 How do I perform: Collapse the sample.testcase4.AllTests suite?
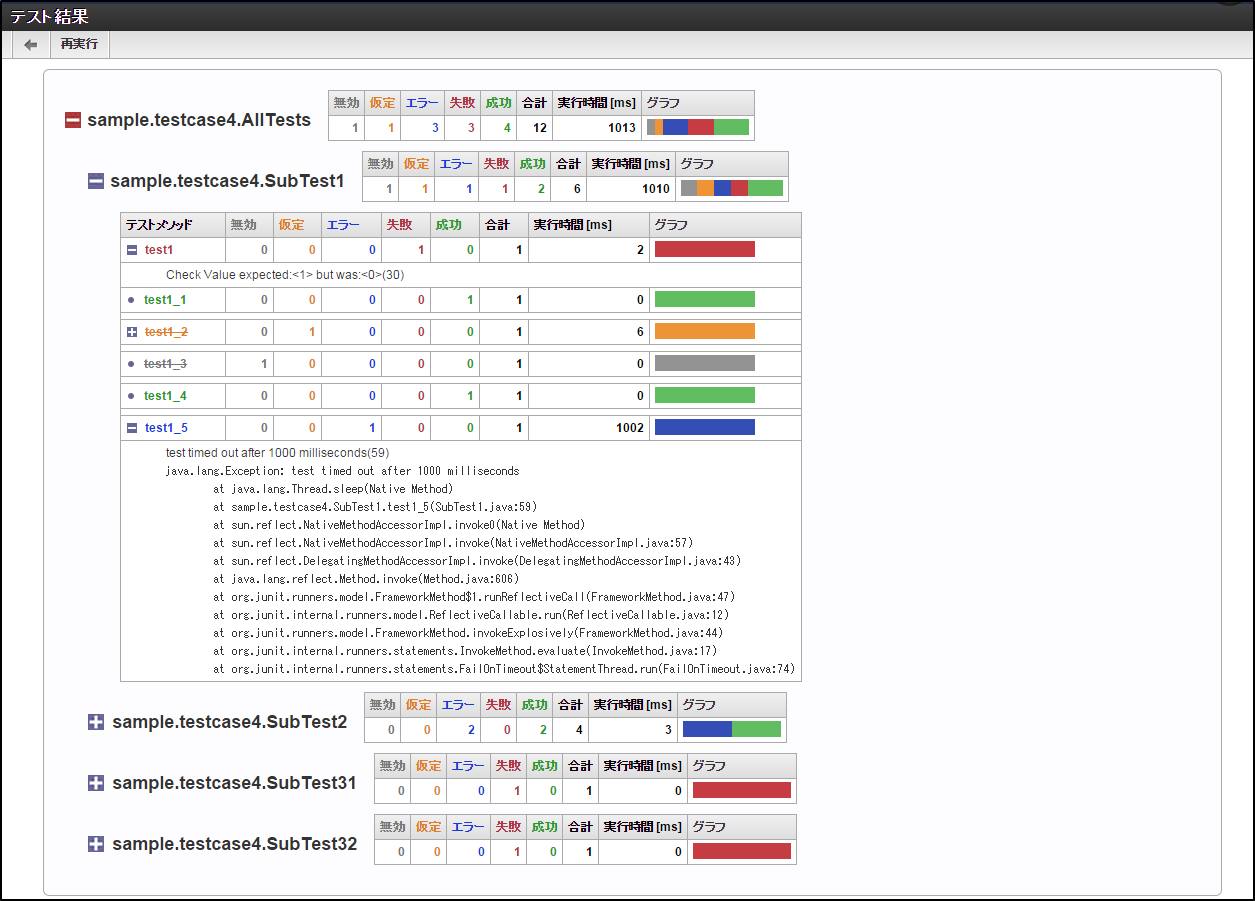coord(73,121)
